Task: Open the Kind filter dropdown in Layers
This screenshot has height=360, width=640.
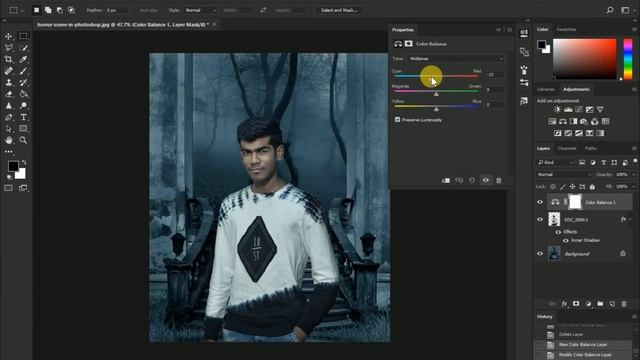Action: tap(556, 162)
